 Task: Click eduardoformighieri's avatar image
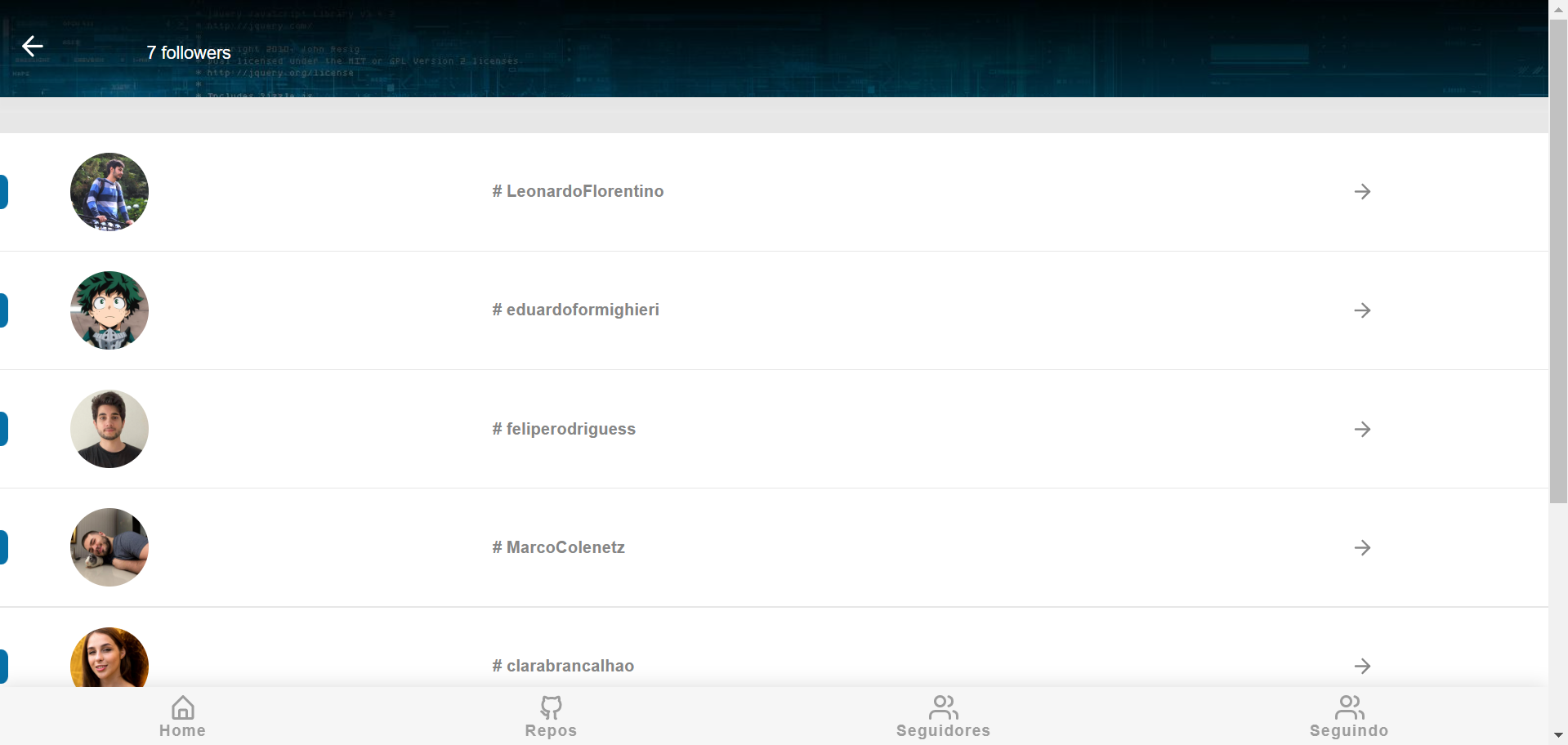(109, 310)
